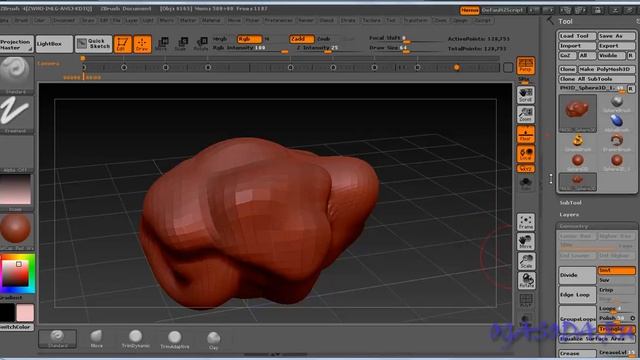Click the Edge Loop button
The width and height of the screenshot is (640, 360).
578,295
